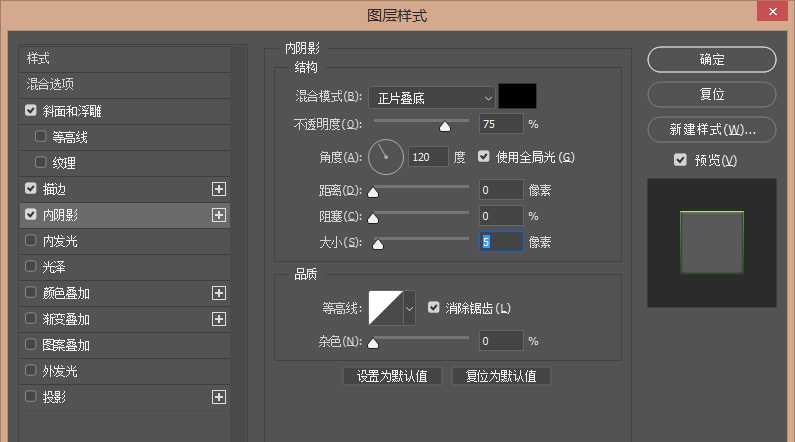Click the 等高线 contour preview thumbnail
The width and height of the screenshot is (795, 442).
click(385, 308)
